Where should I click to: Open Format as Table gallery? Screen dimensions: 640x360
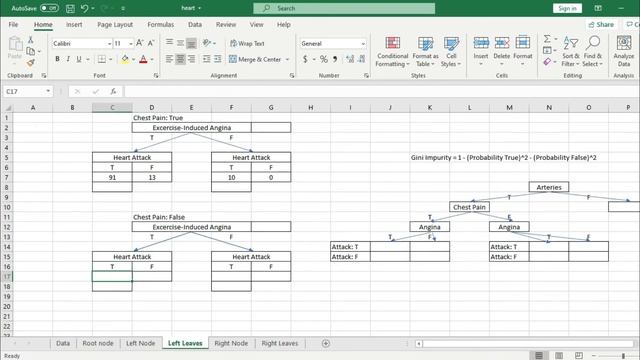click(425, 52)
